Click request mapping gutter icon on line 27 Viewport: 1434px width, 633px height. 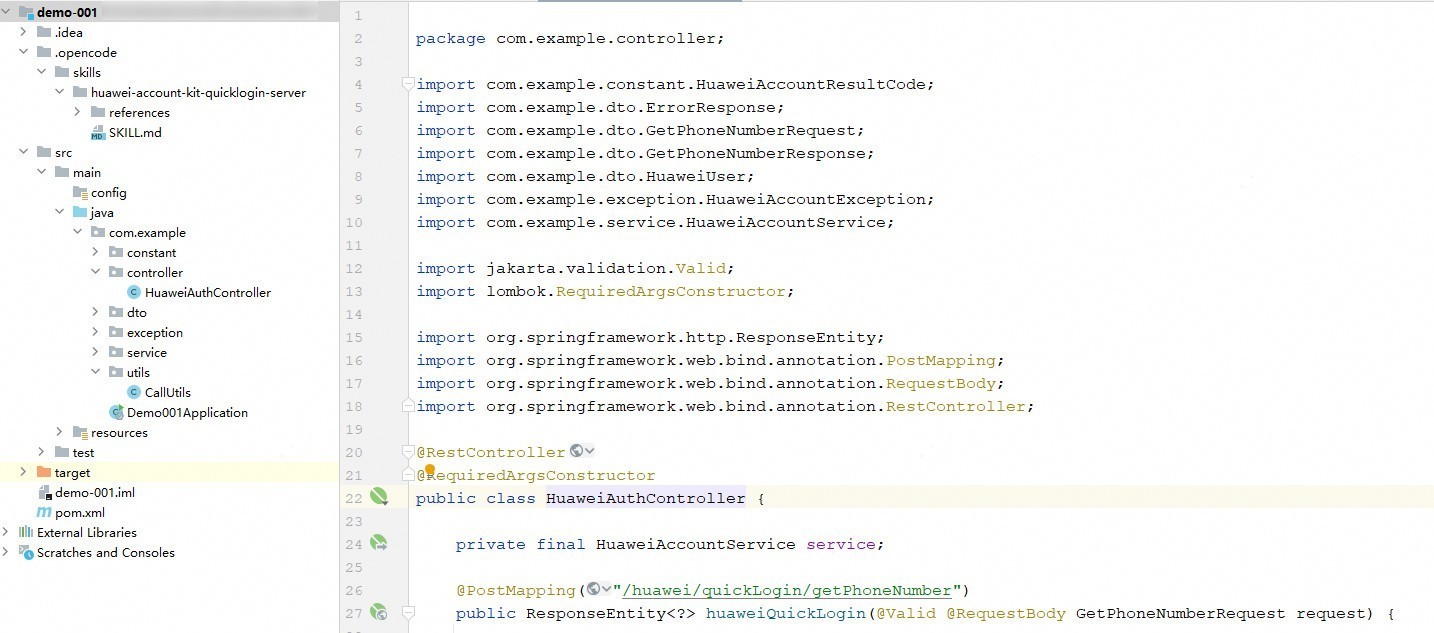[x=379, y=612]
